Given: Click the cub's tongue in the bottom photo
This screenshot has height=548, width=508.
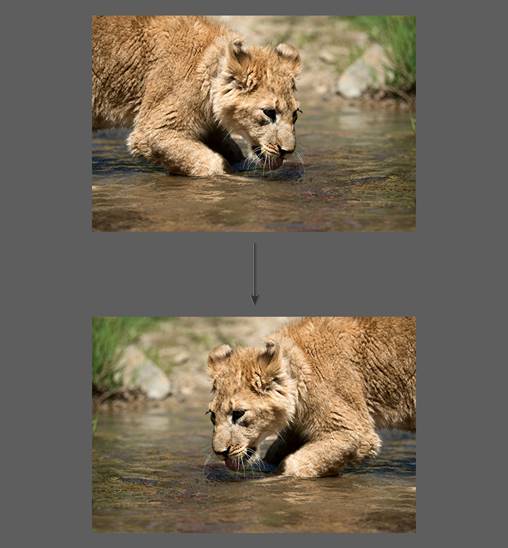Looking at the screenshot, I should [233, 464].
